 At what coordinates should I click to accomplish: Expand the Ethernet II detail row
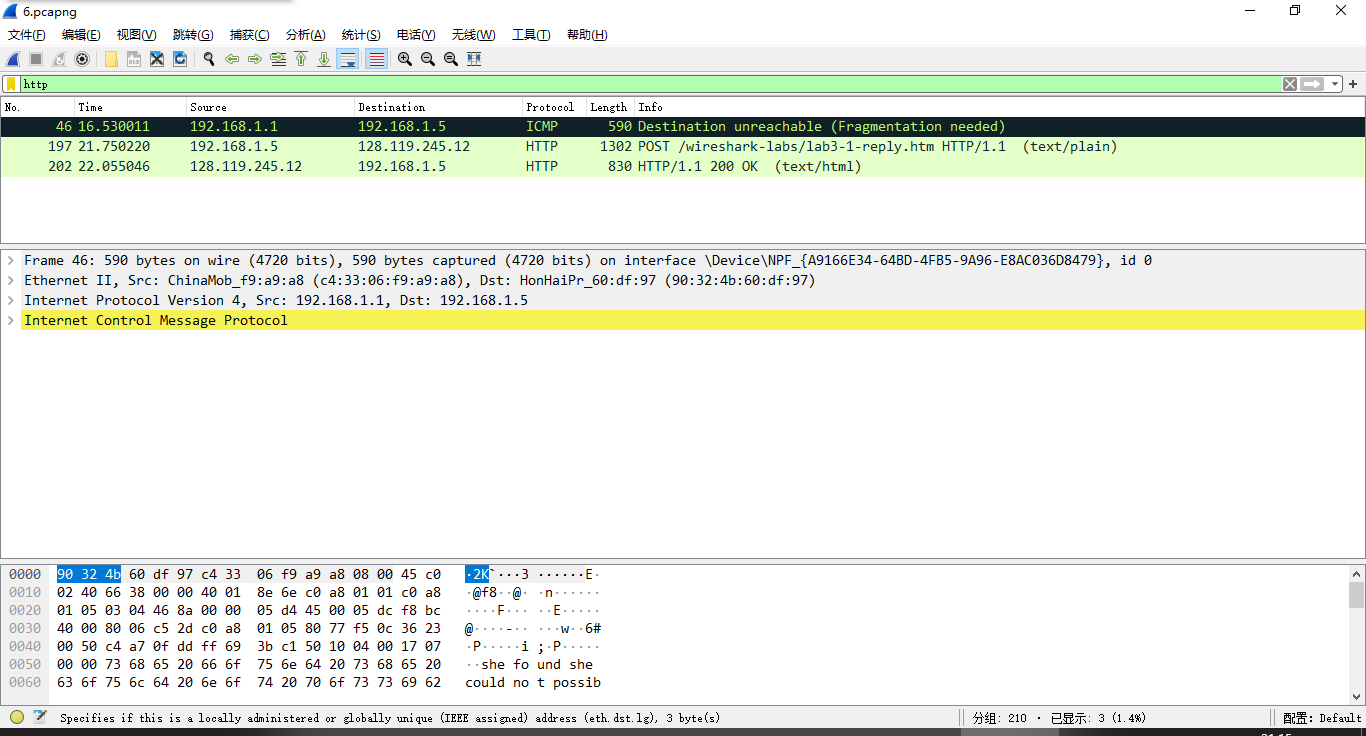coord(11,280)
